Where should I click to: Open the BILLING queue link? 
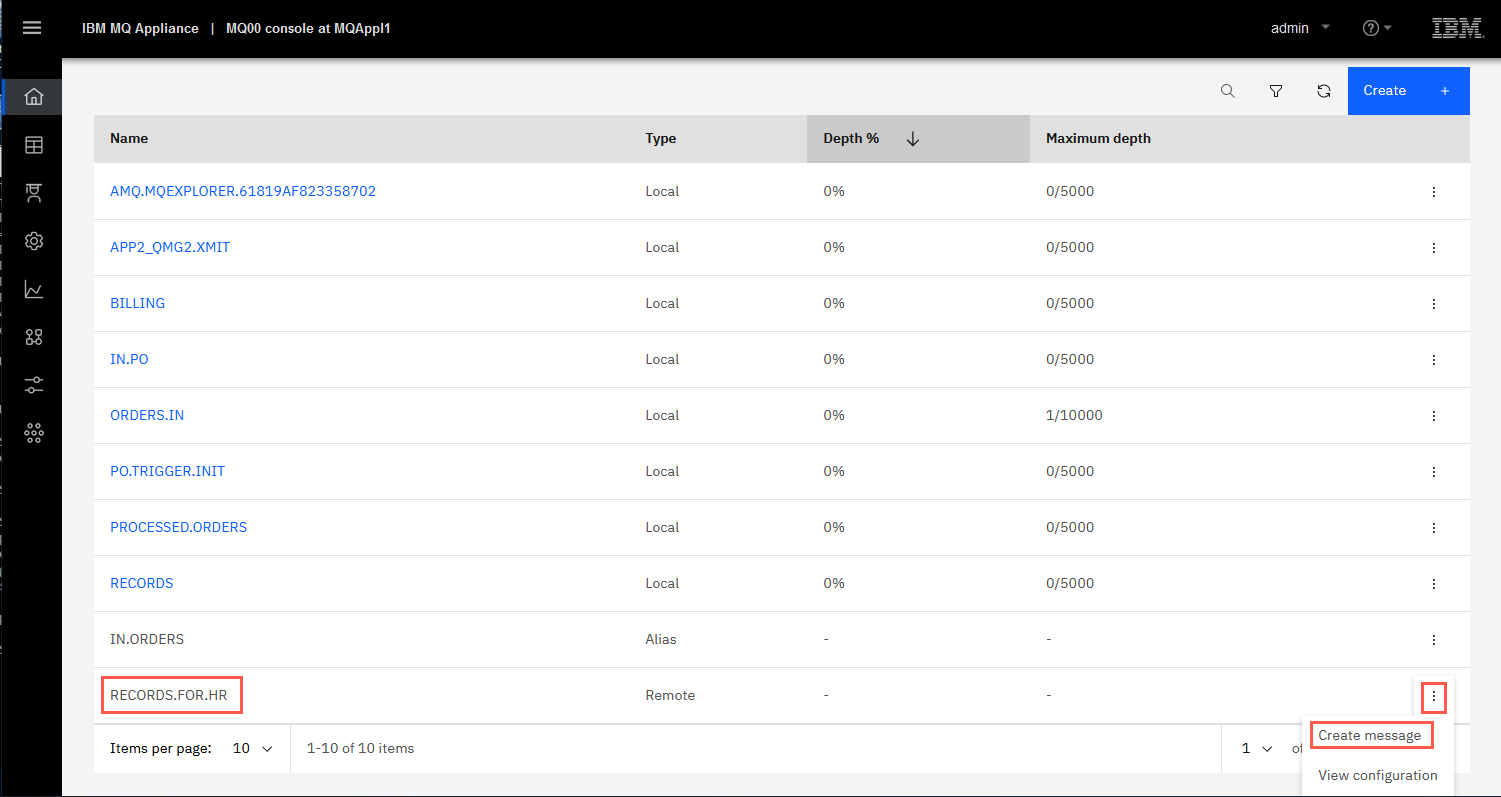(137, 303)
